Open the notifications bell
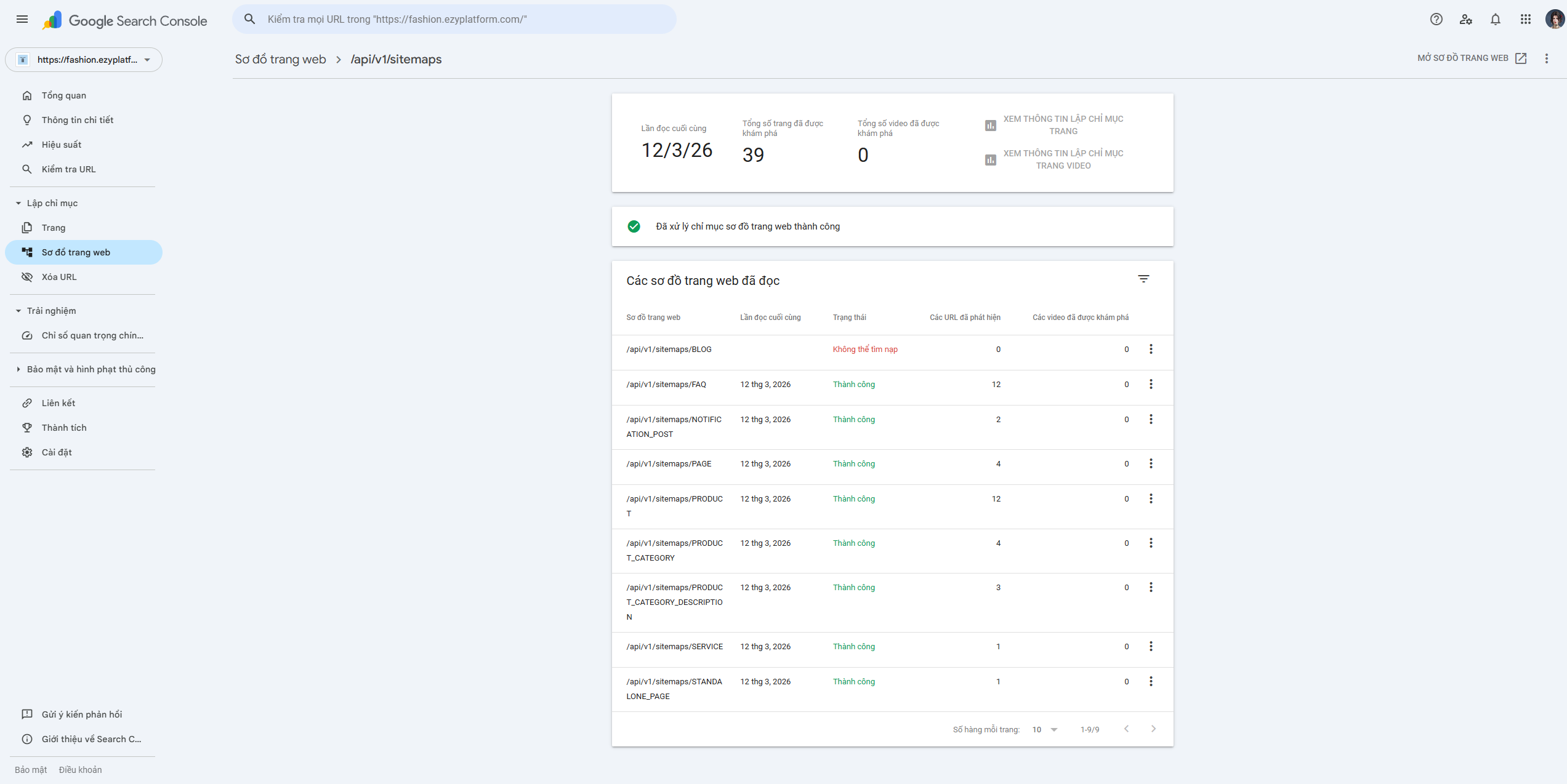 click(x=1495, y=19)
